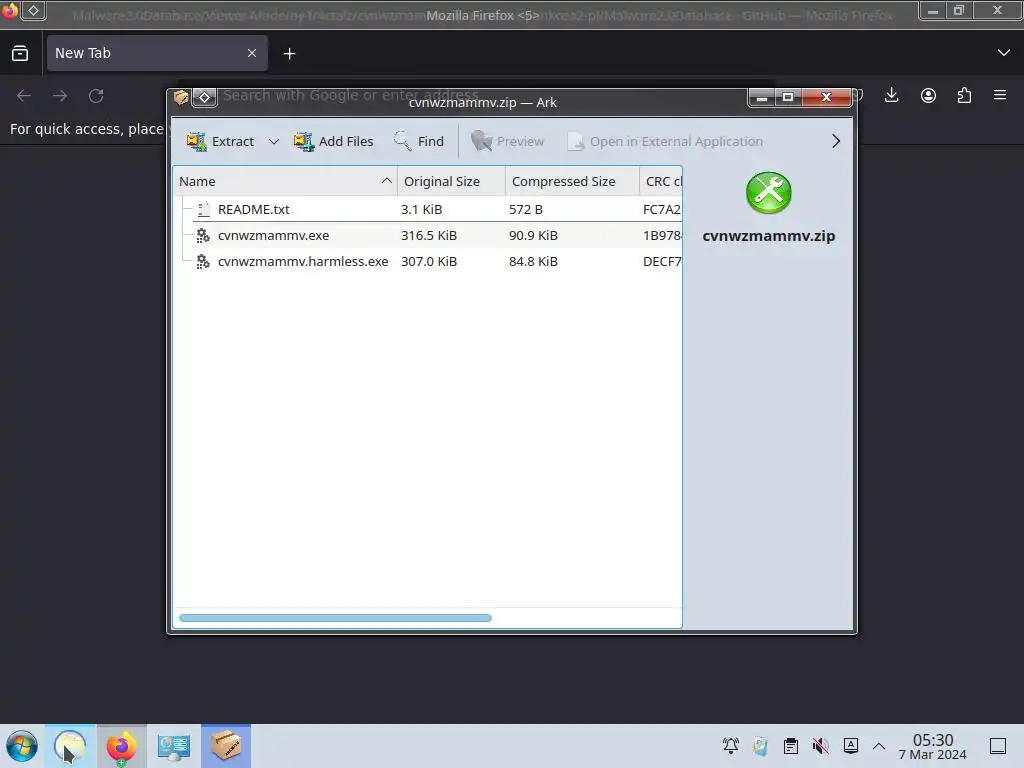The height and width of the screenshot is (768, 1024).
Task: Close the Ark window
Action: point(826,97)
